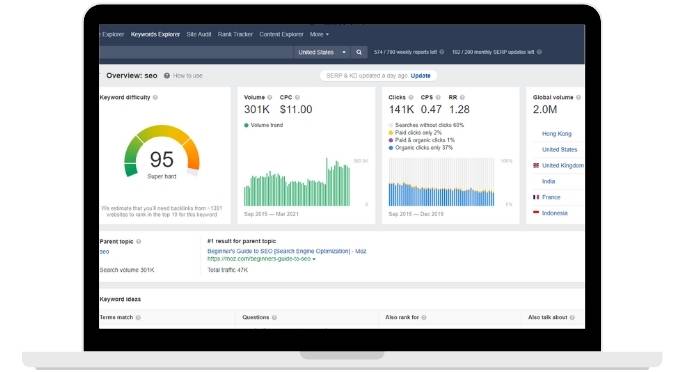The width and height of the screenshot is (684, 372).
Task: Click info icon beside CPC
Action: pos(297,98)
